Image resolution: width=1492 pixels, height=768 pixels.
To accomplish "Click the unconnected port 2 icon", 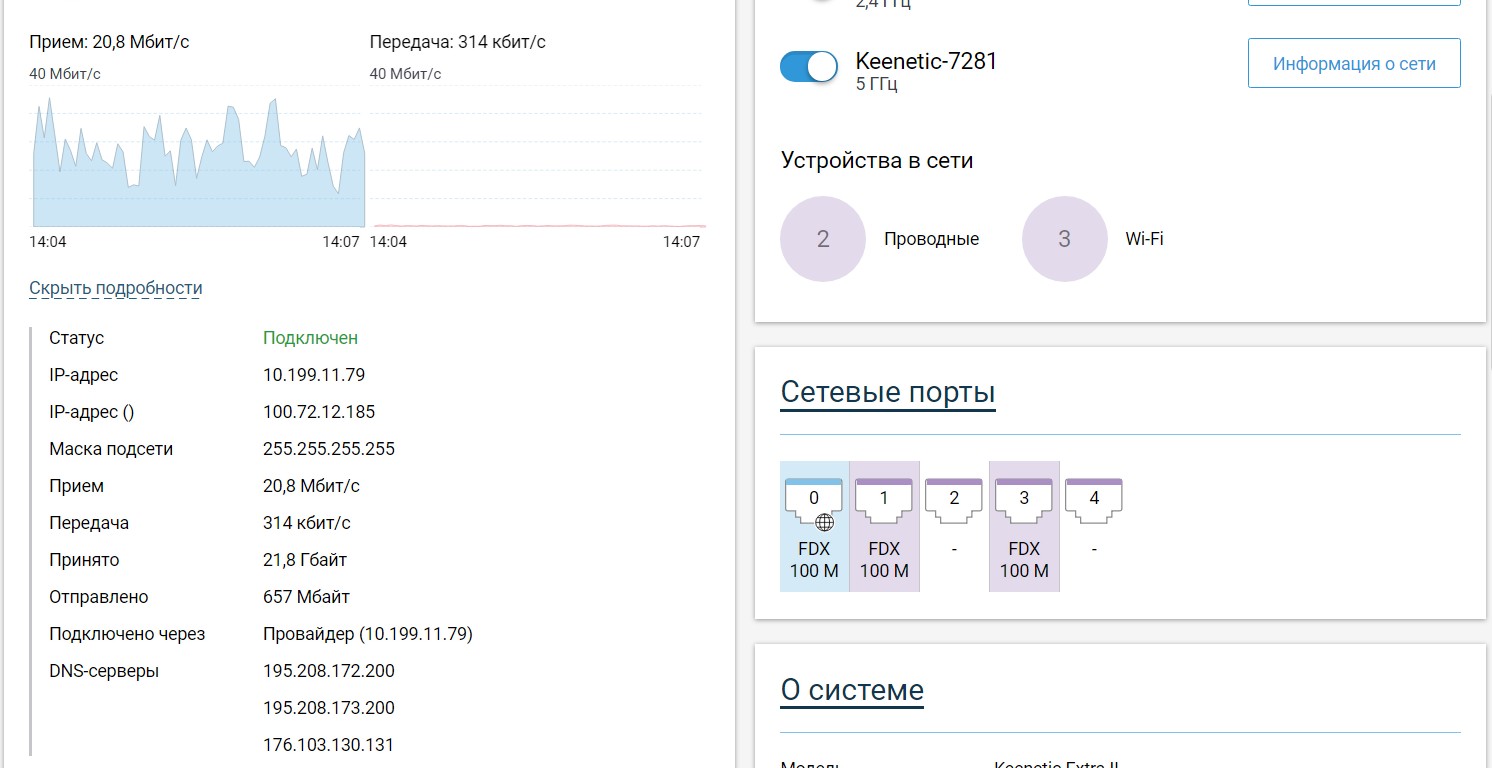I will pyautogui.click(x=954, y=502).
